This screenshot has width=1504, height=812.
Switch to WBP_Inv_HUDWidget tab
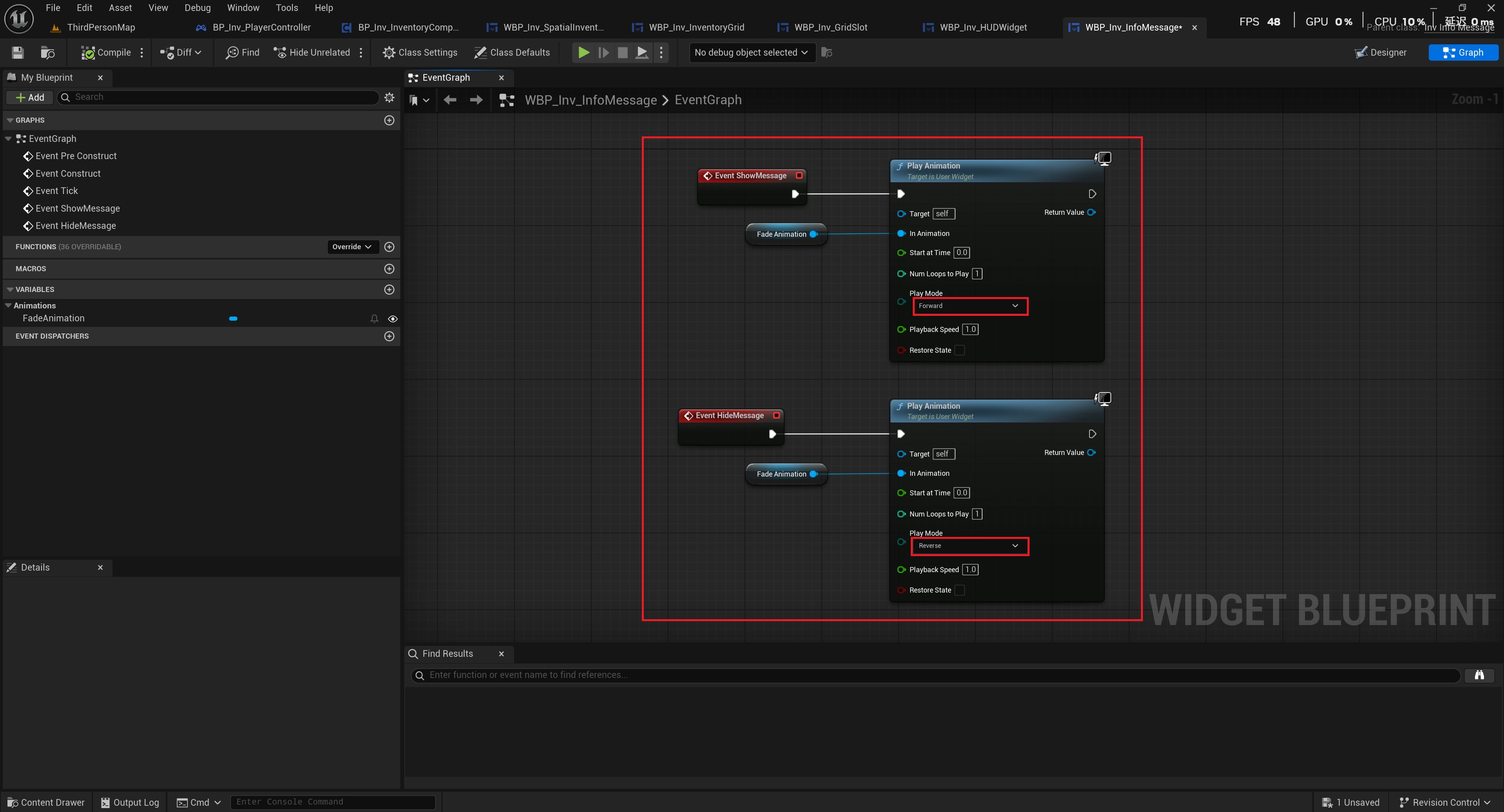coord(983,27)
